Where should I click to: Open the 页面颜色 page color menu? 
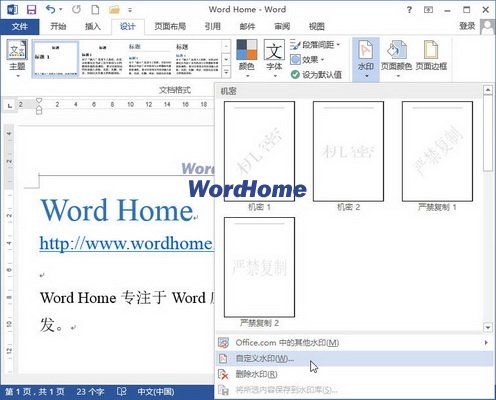coord(396,59)
